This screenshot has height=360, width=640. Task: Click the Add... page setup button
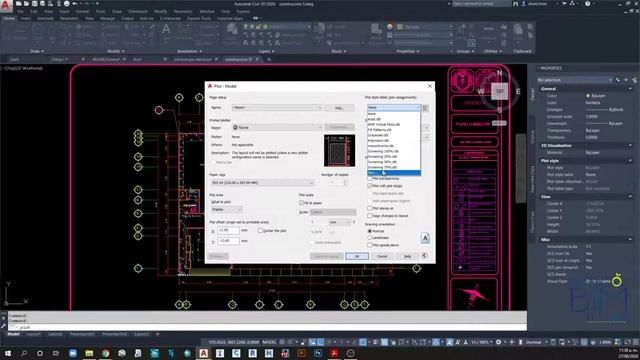coord(339,108)
